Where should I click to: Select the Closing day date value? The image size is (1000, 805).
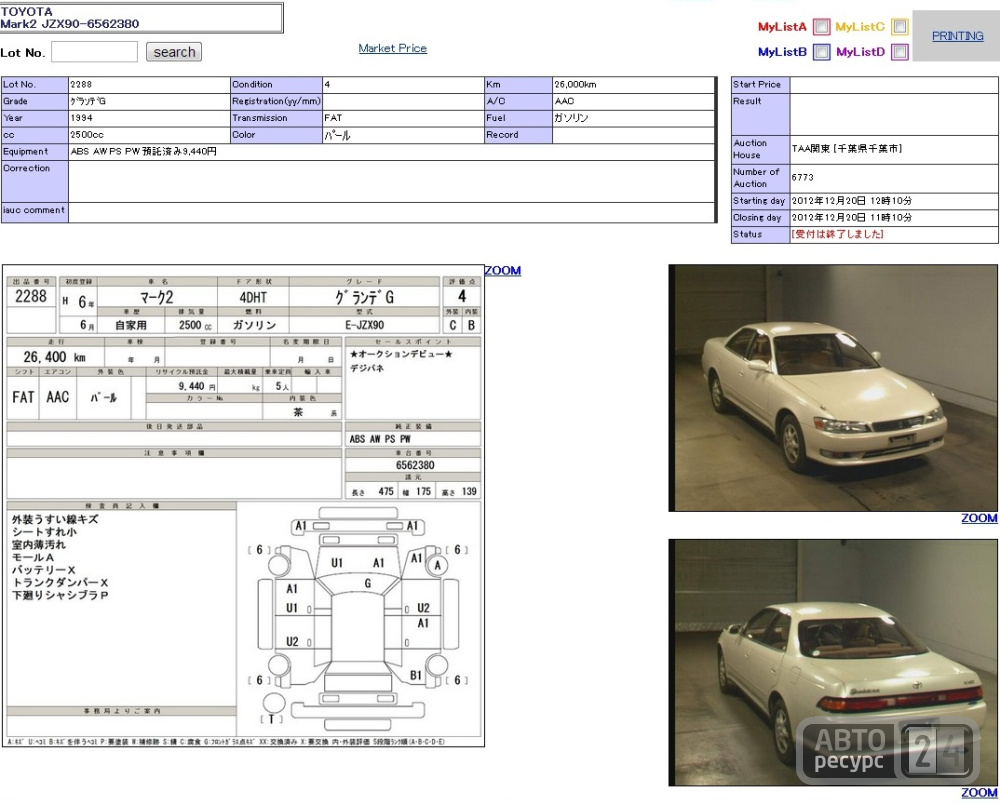[851, 218]
